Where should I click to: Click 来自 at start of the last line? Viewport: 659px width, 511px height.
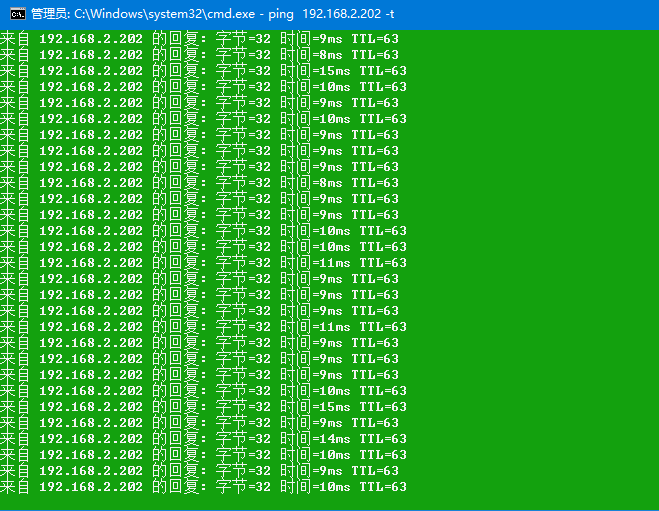click(x=16, y=487)
